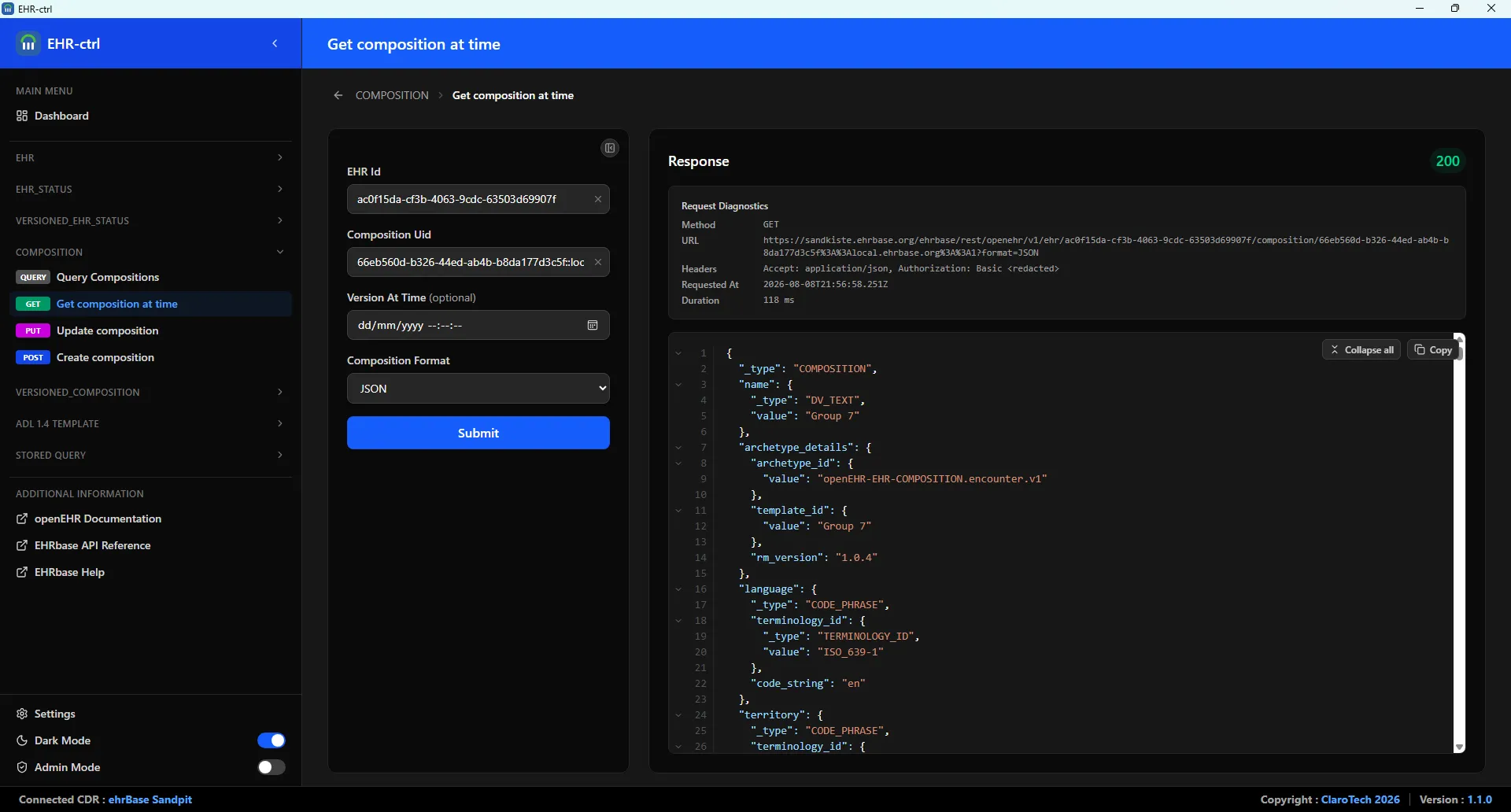This screenshot has width=1511, height=812.
Task: Expand the ADL 1.4 TEMPLATE section
Action: (x=150, y=423)
